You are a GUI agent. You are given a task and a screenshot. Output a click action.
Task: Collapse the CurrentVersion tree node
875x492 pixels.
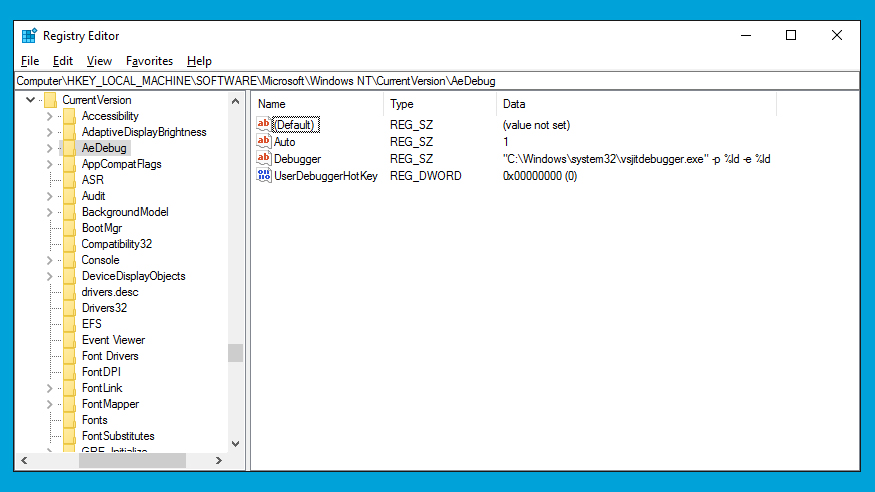point(29,100)
